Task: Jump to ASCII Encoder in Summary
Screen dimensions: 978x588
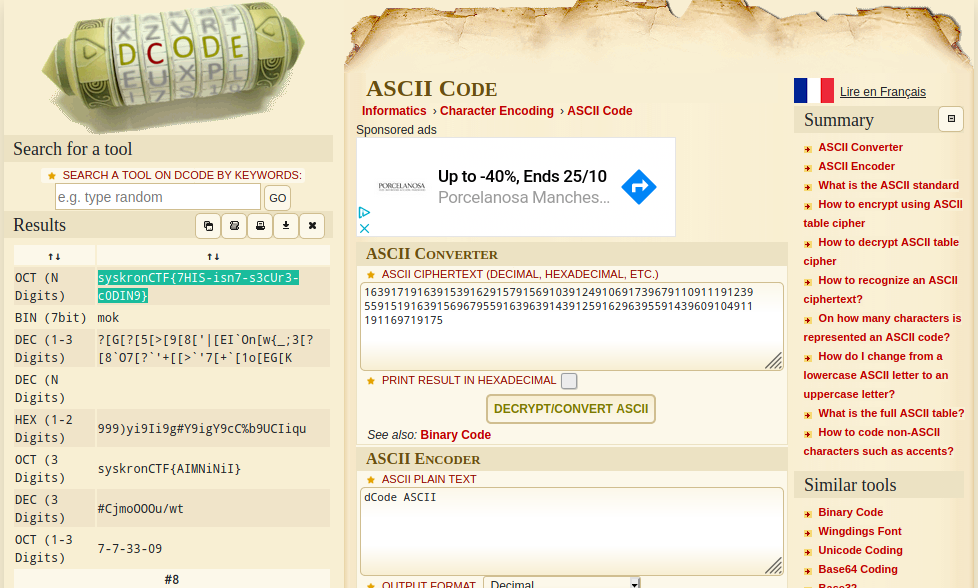Action: [x=856, y=166]
